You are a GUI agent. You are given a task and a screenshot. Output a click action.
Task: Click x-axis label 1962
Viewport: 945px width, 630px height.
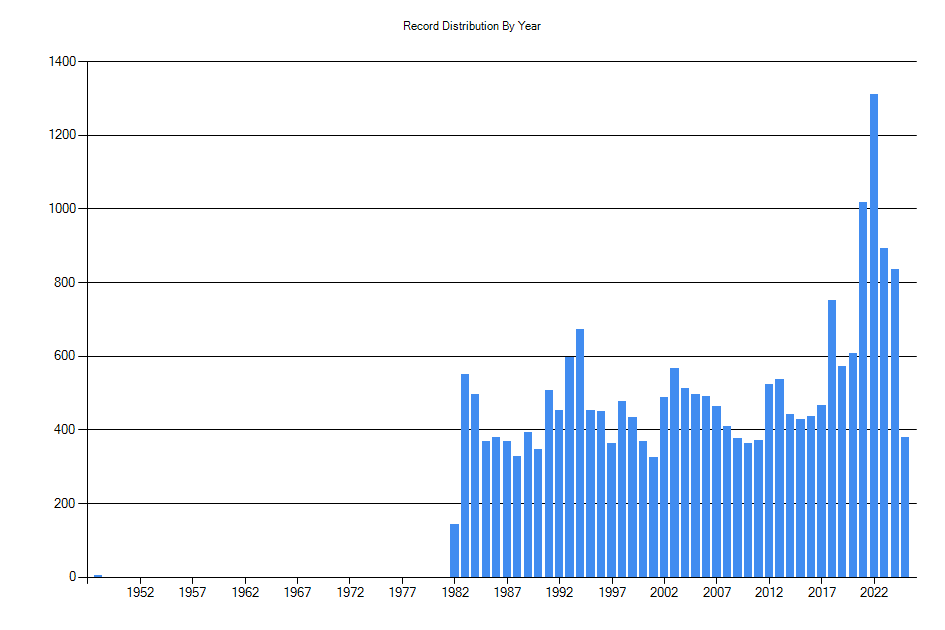(245, 593)
